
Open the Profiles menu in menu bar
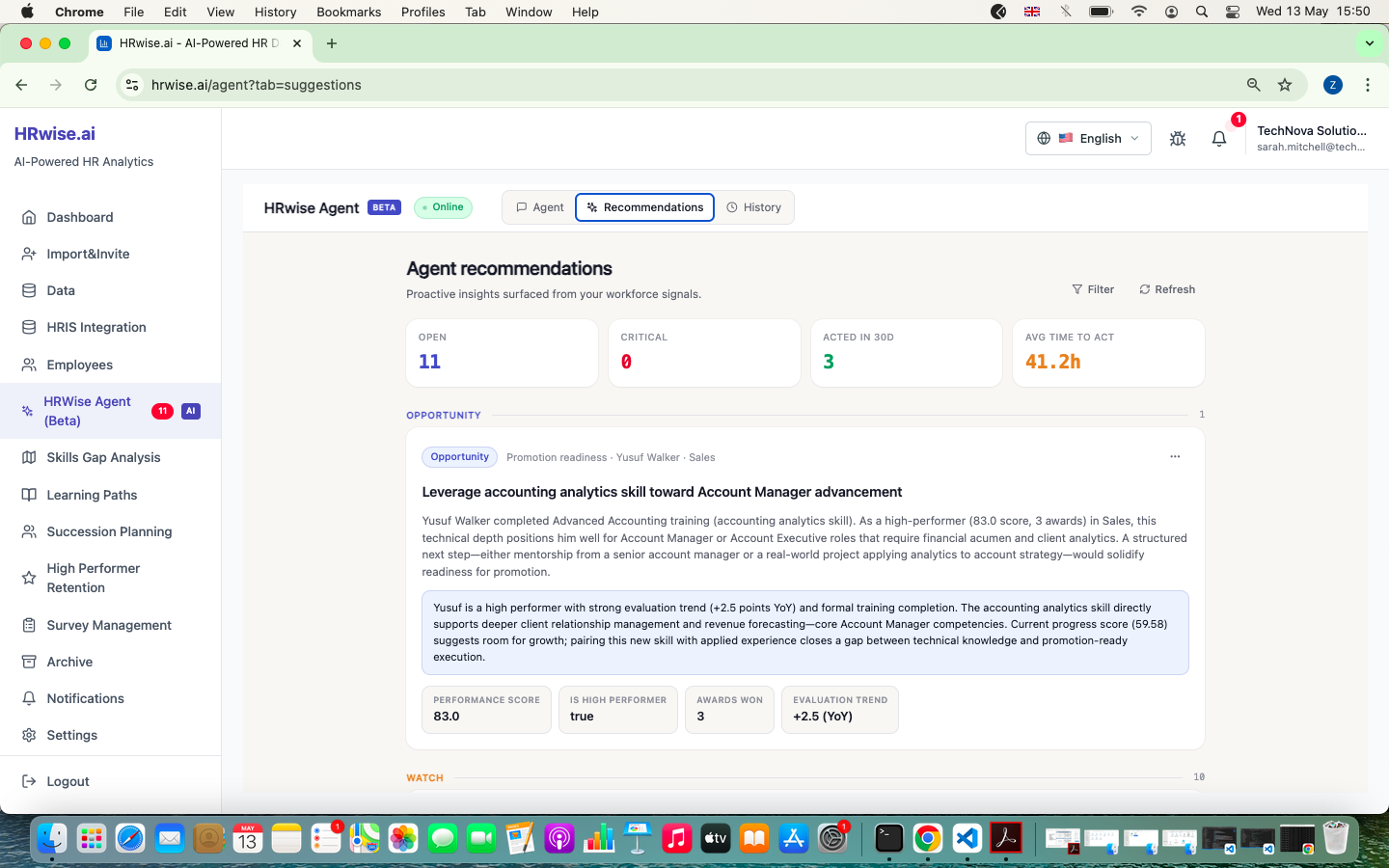(x=422, y=12)
